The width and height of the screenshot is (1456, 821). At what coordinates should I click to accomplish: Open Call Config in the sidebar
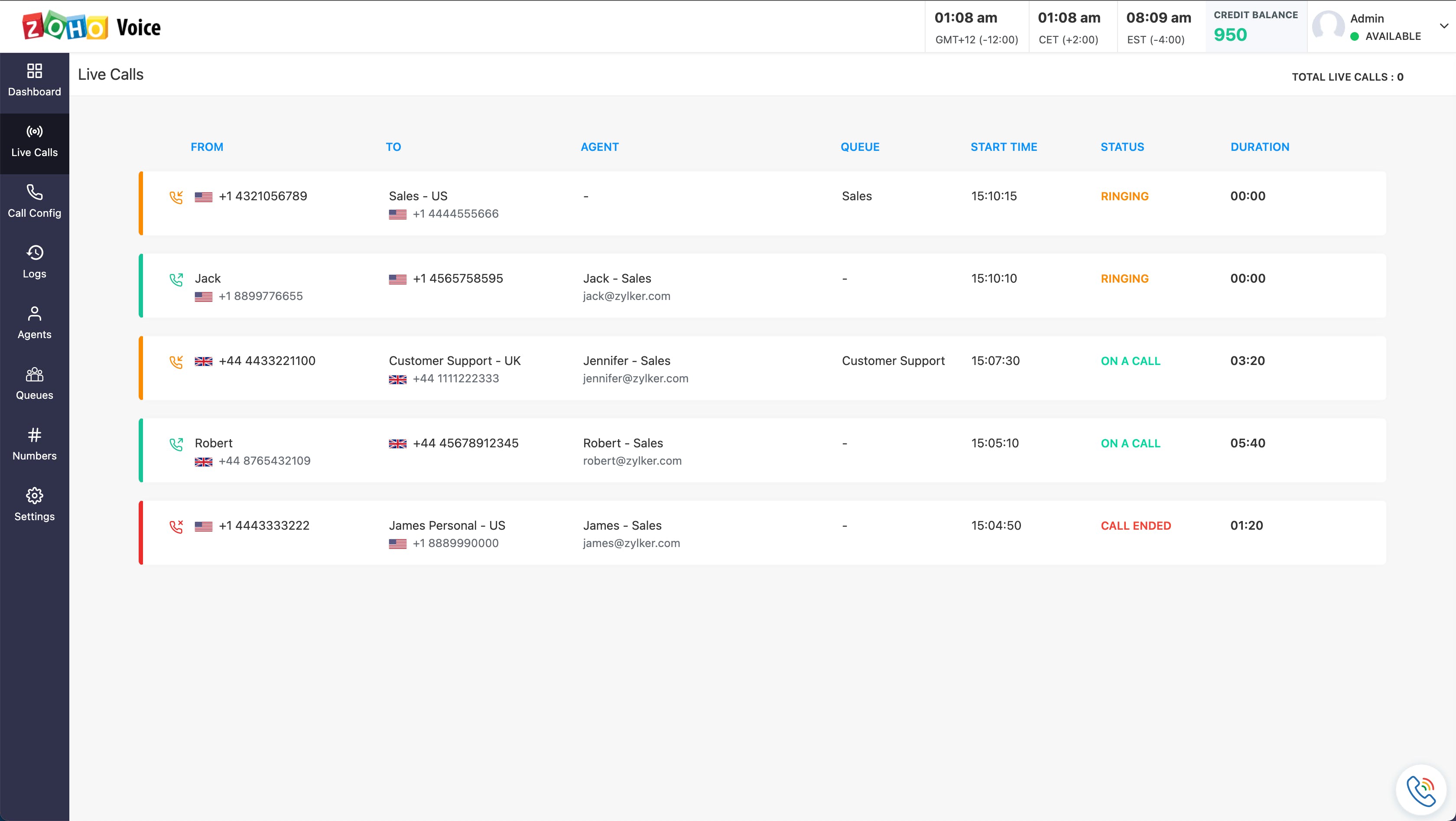click(35, 201)
